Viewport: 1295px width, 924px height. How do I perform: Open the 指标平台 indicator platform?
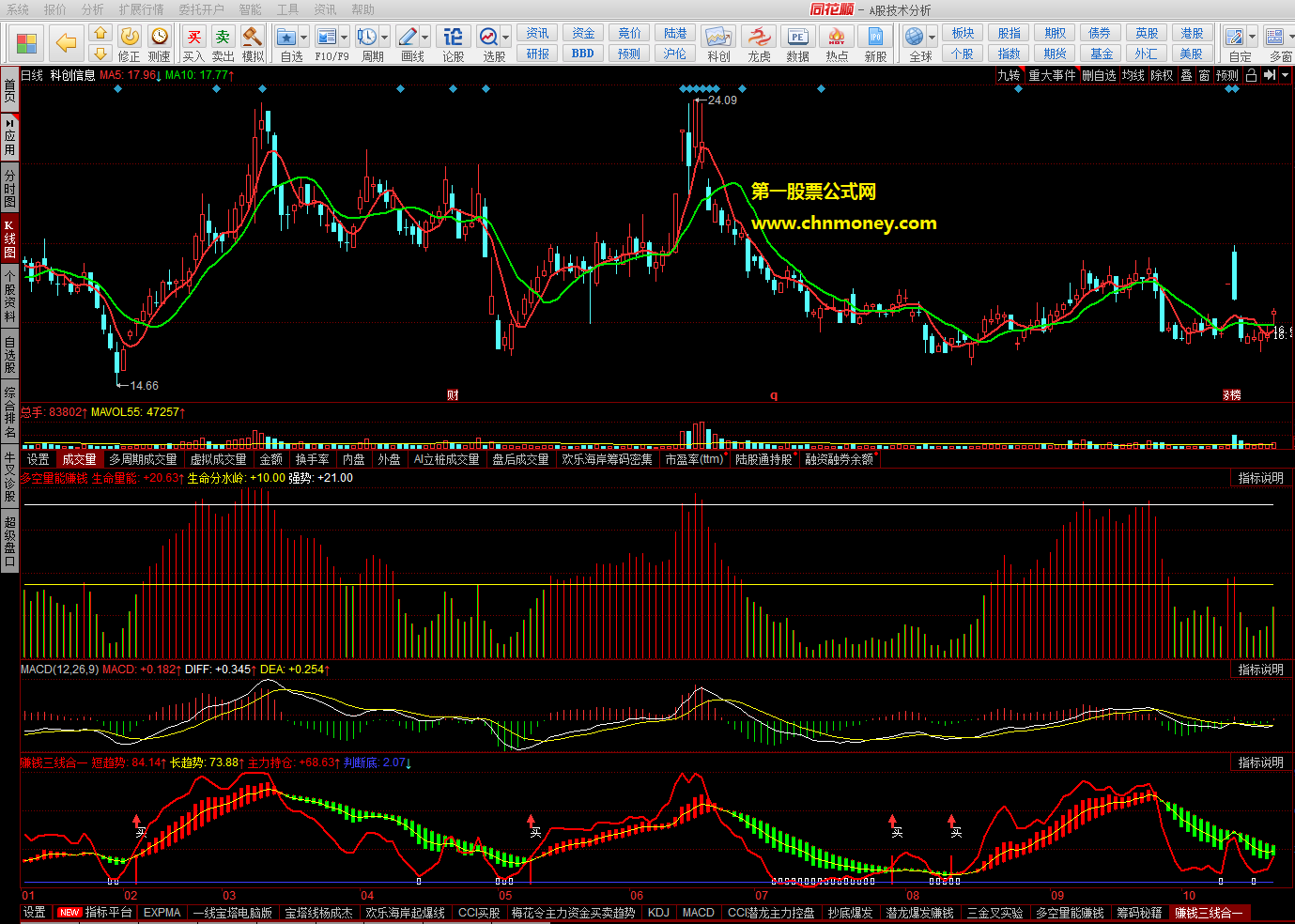[x=96, y=913]
